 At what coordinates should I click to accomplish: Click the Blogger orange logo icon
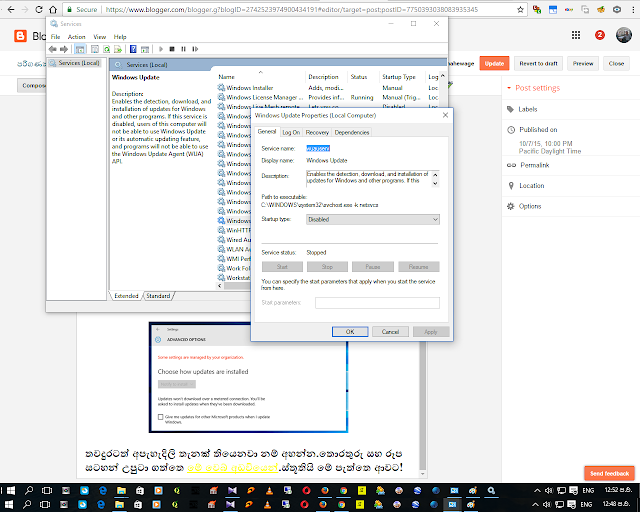[x=20, y=36]
